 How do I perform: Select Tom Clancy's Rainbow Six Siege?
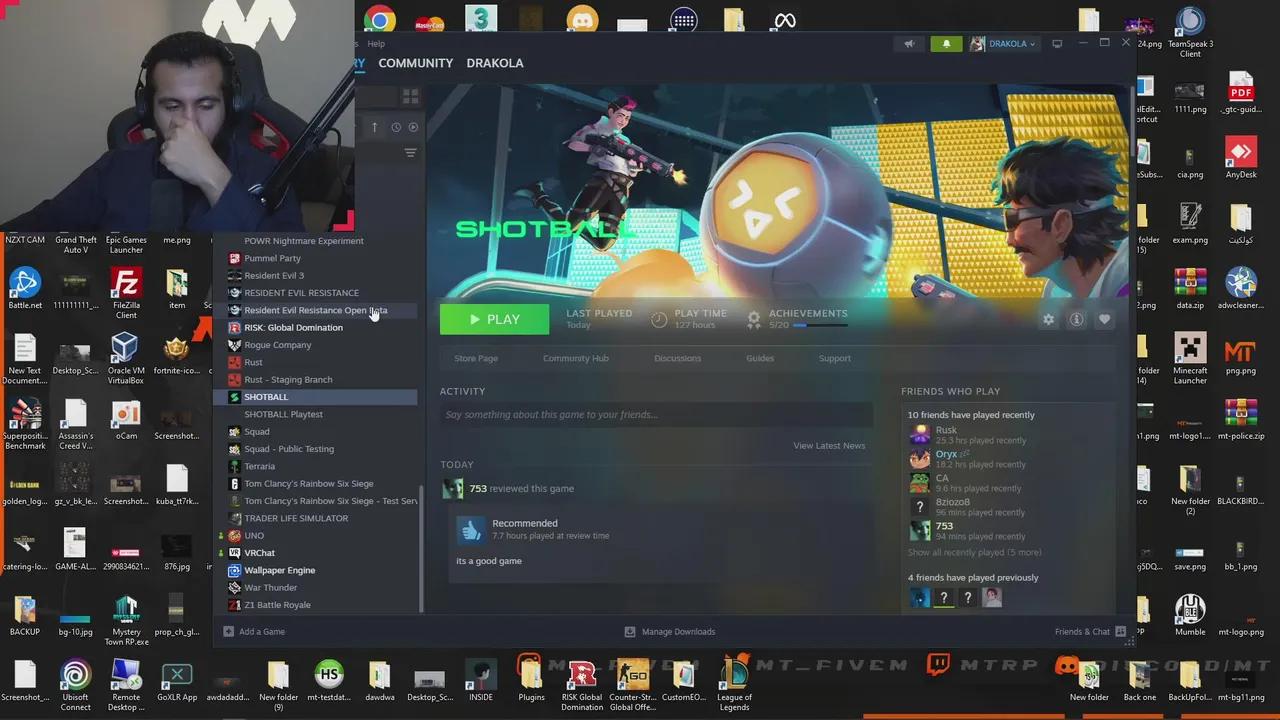pos(309,484)
